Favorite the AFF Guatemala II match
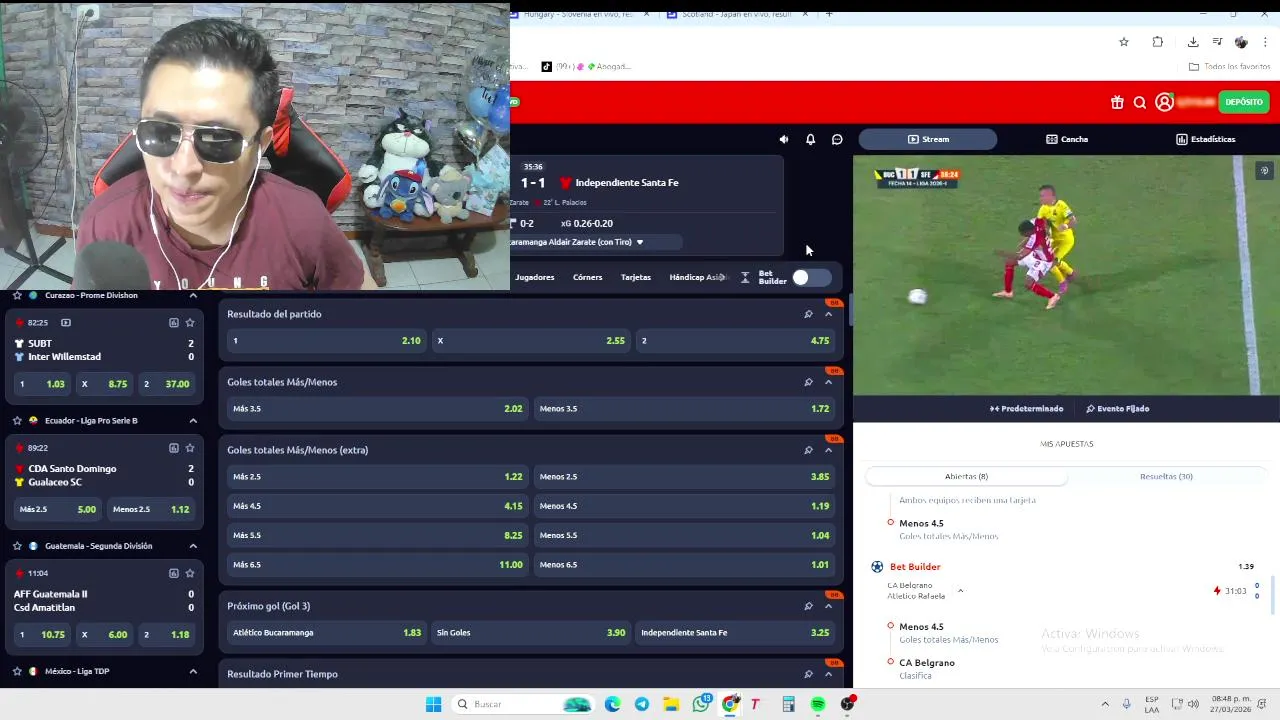Screen dimensions: 1280x720 [190, 573]
